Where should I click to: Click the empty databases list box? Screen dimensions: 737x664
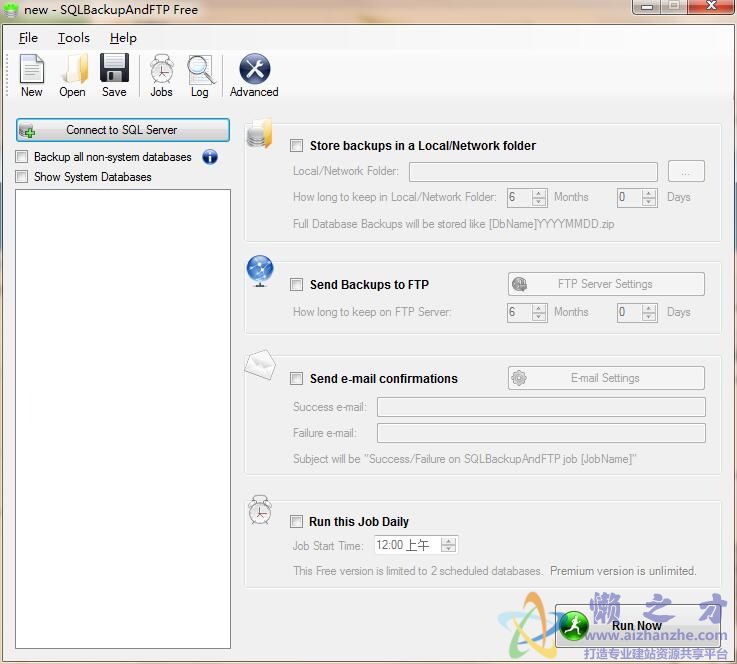click(123, 419)
